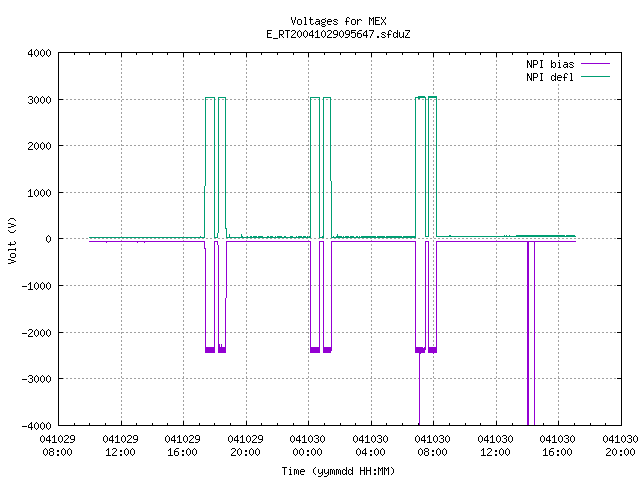Click the -3000 y-axis tick label
The width and height of the screenshot is (640, 480).
coord(36,379)
